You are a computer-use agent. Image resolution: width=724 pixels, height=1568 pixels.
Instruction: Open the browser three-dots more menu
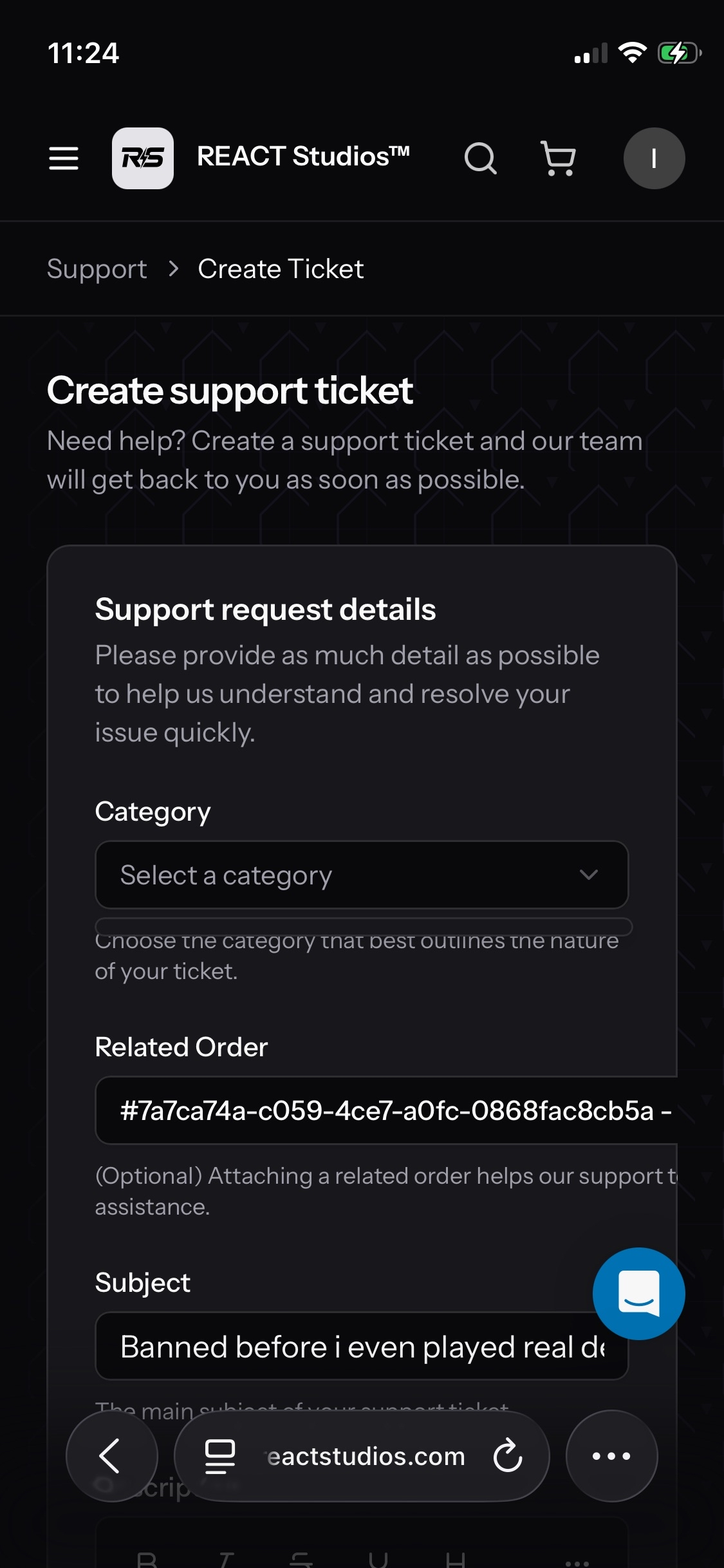tap(611, 1455)
